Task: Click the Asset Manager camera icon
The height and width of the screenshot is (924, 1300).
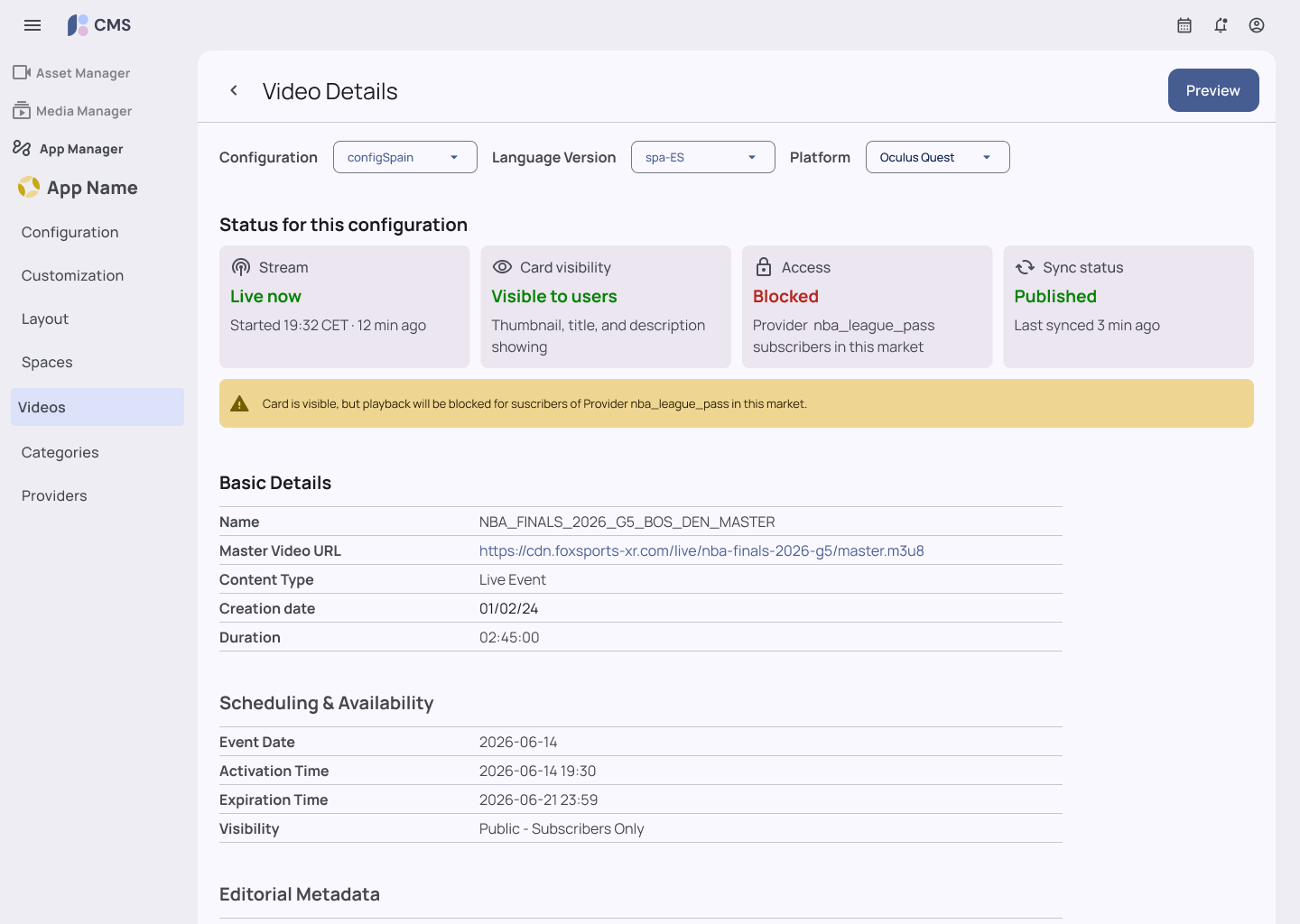Action: 22,72
